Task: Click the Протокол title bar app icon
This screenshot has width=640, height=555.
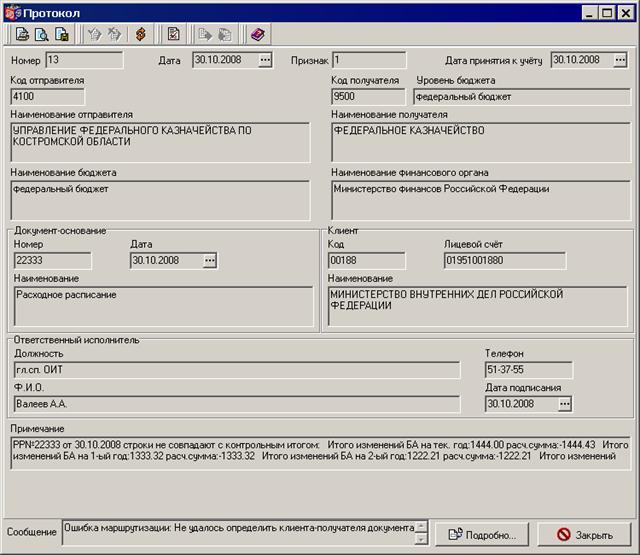Action: click(x=12, y=13)
